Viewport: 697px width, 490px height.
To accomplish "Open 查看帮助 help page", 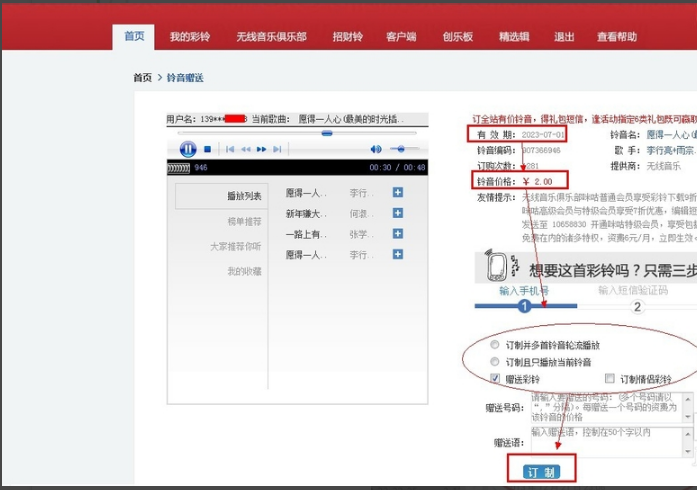I will click(617, 36).
